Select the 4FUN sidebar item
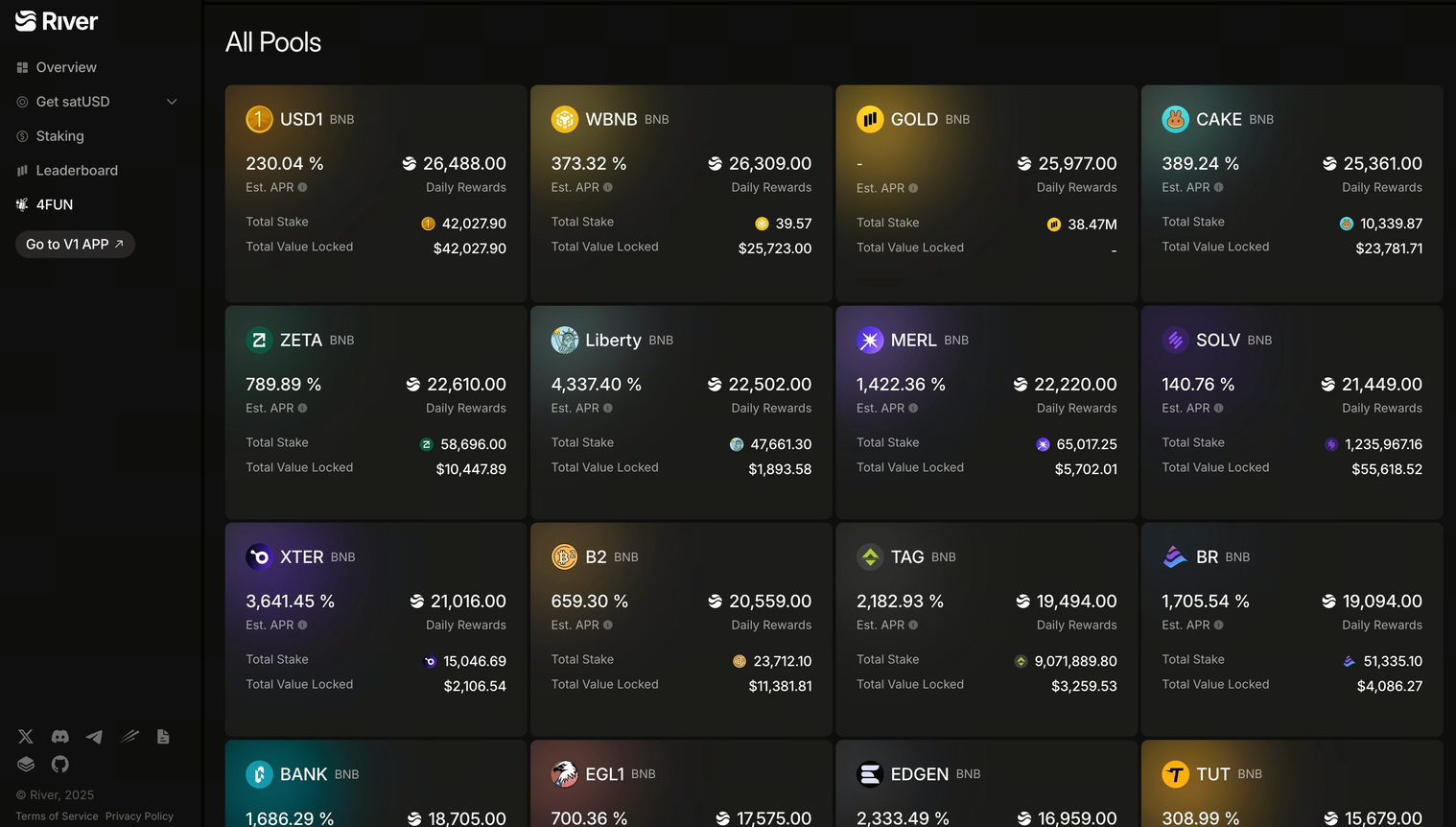 [54, 204]
